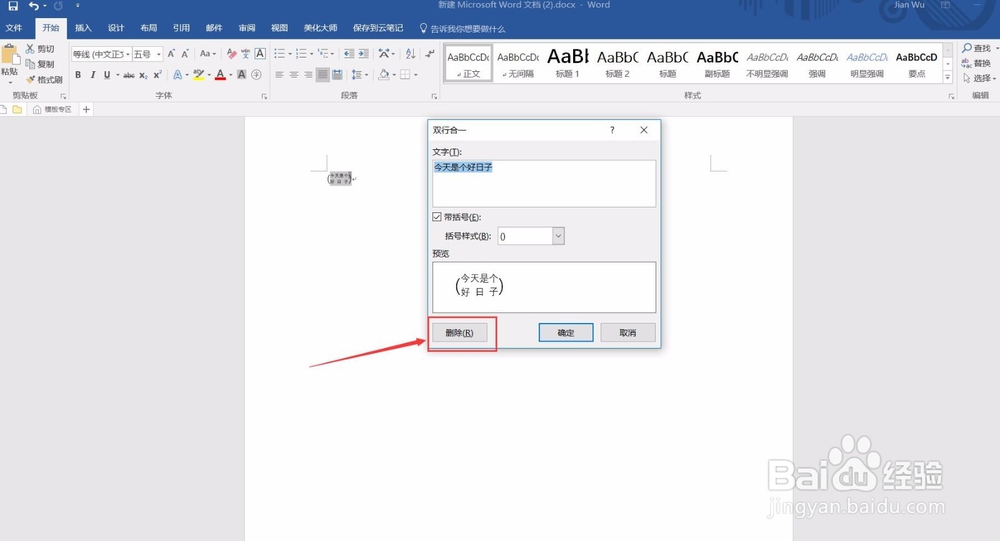Decrease font size with shrink icon
This screenshot has width=1000, height=541.
185,54
